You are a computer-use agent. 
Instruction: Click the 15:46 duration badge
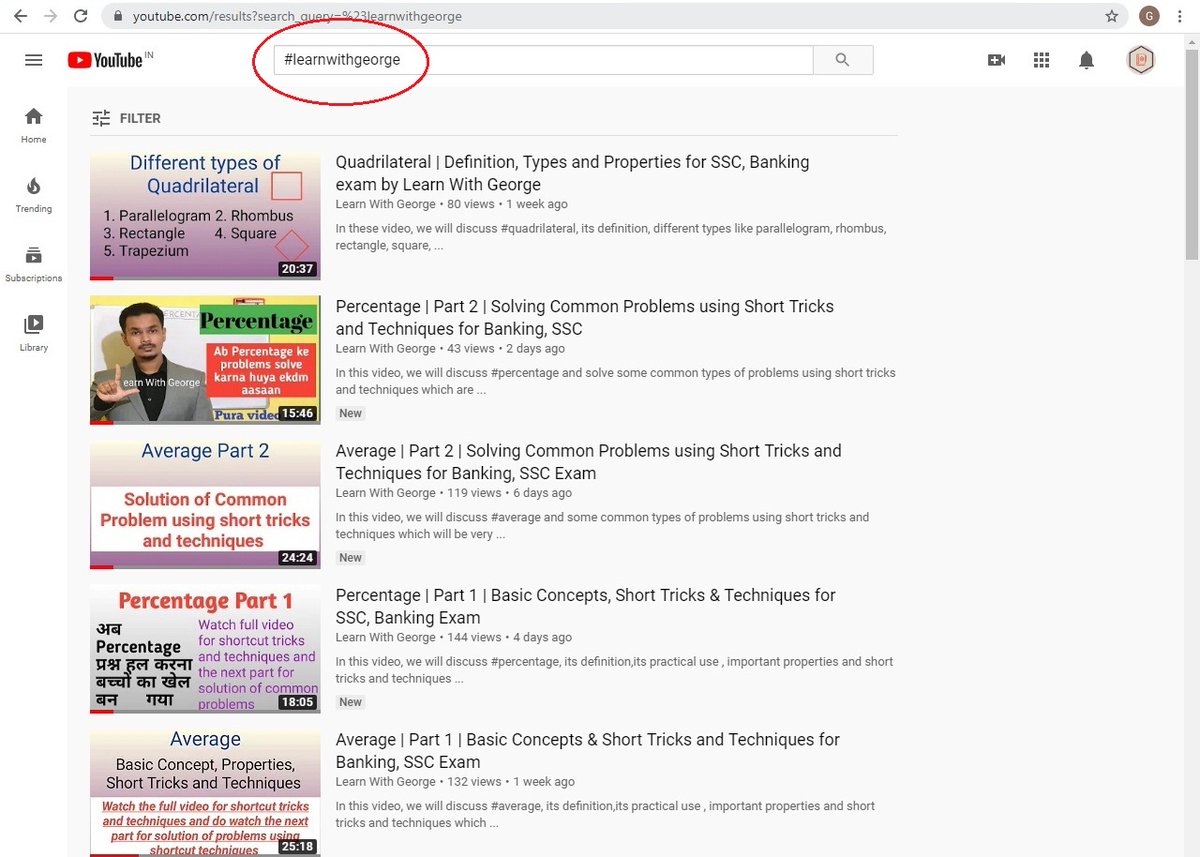[x=298, y=413]
